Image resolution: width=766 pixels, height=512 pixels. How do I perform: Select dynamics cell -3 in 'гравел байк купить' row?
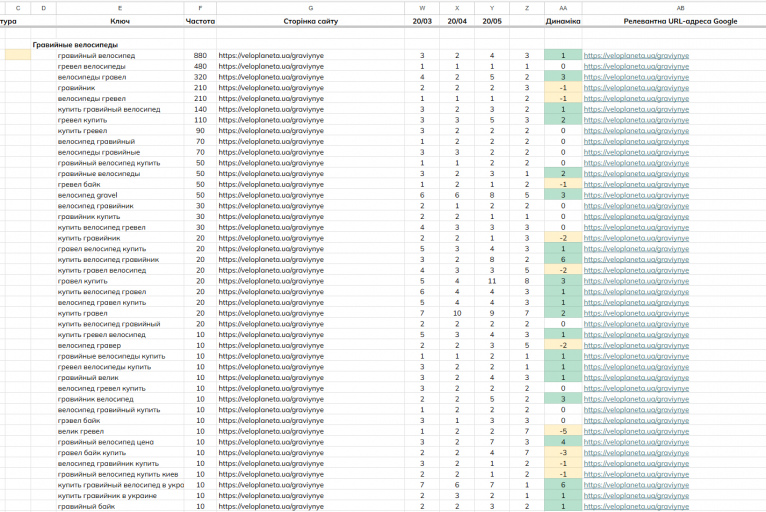563,453
